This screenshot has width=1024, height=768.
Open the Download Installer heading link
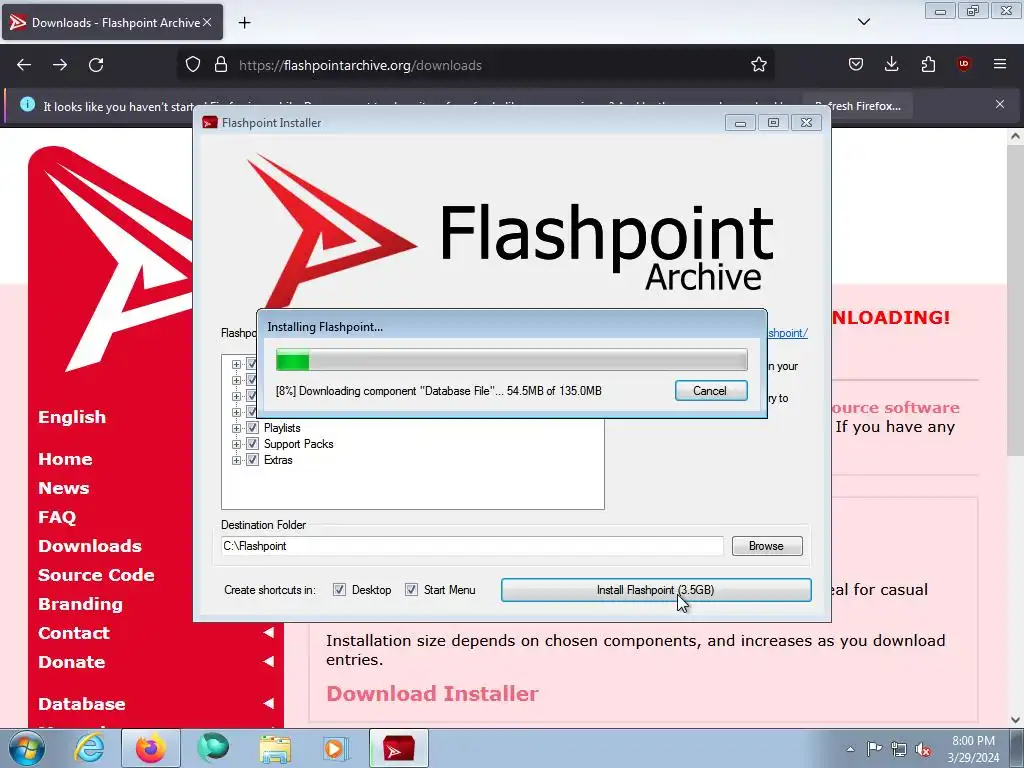coord(432,694)
